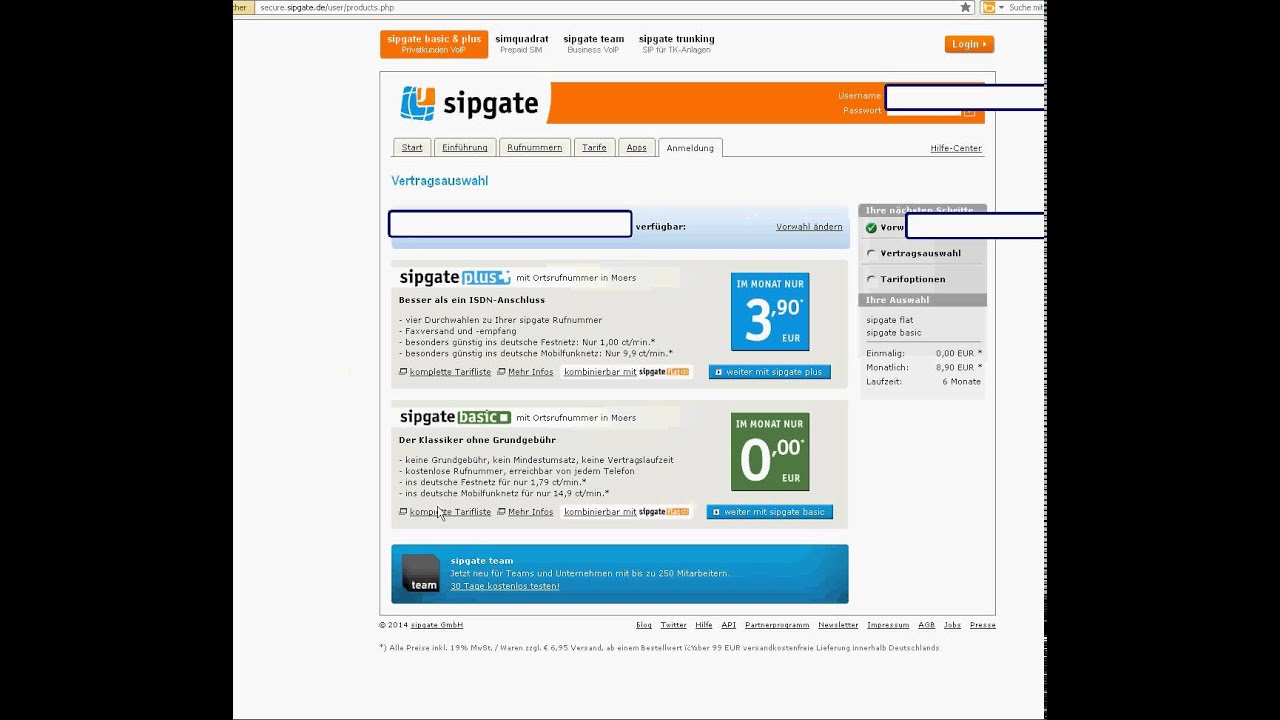Select the Tarifoptionen step bullet
Screen dimensions: 1280x720
[x=871, y=280]
